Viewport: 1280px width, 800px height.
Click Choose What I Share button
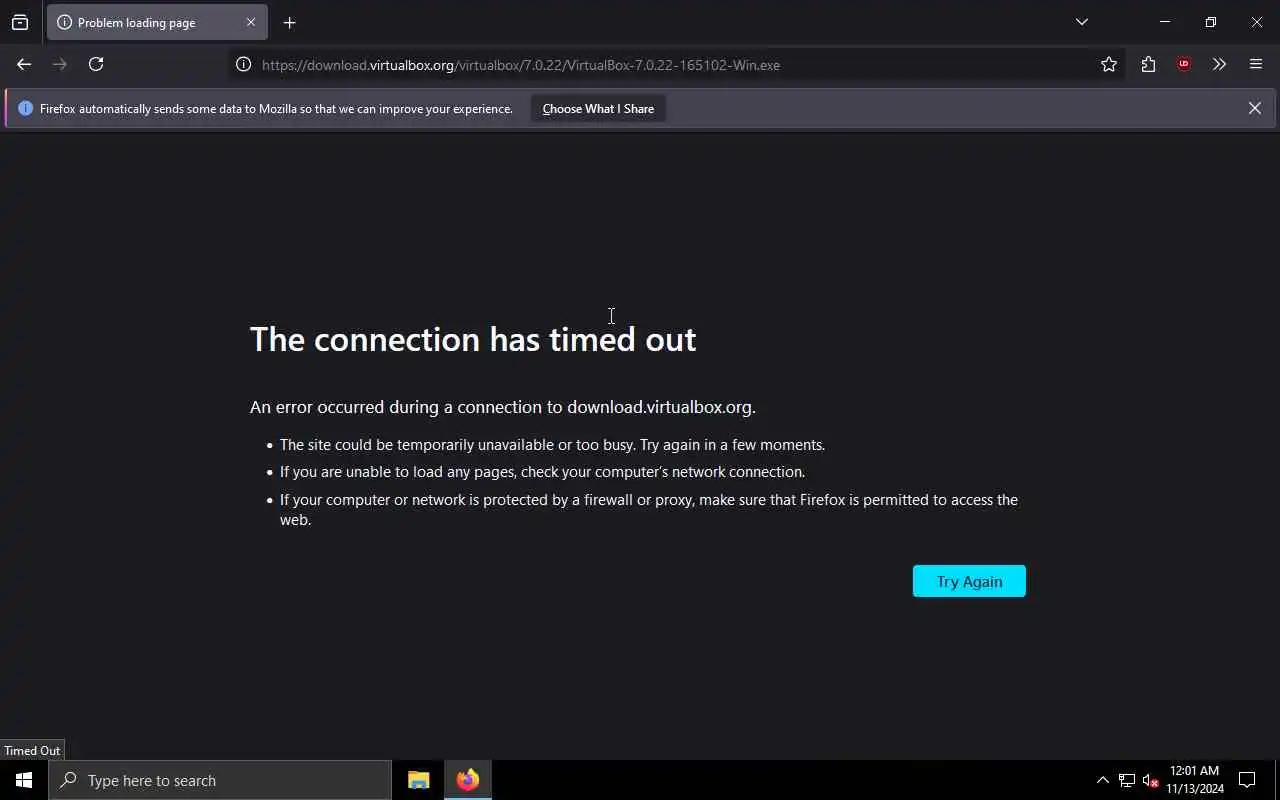click(x=598, y=108)
